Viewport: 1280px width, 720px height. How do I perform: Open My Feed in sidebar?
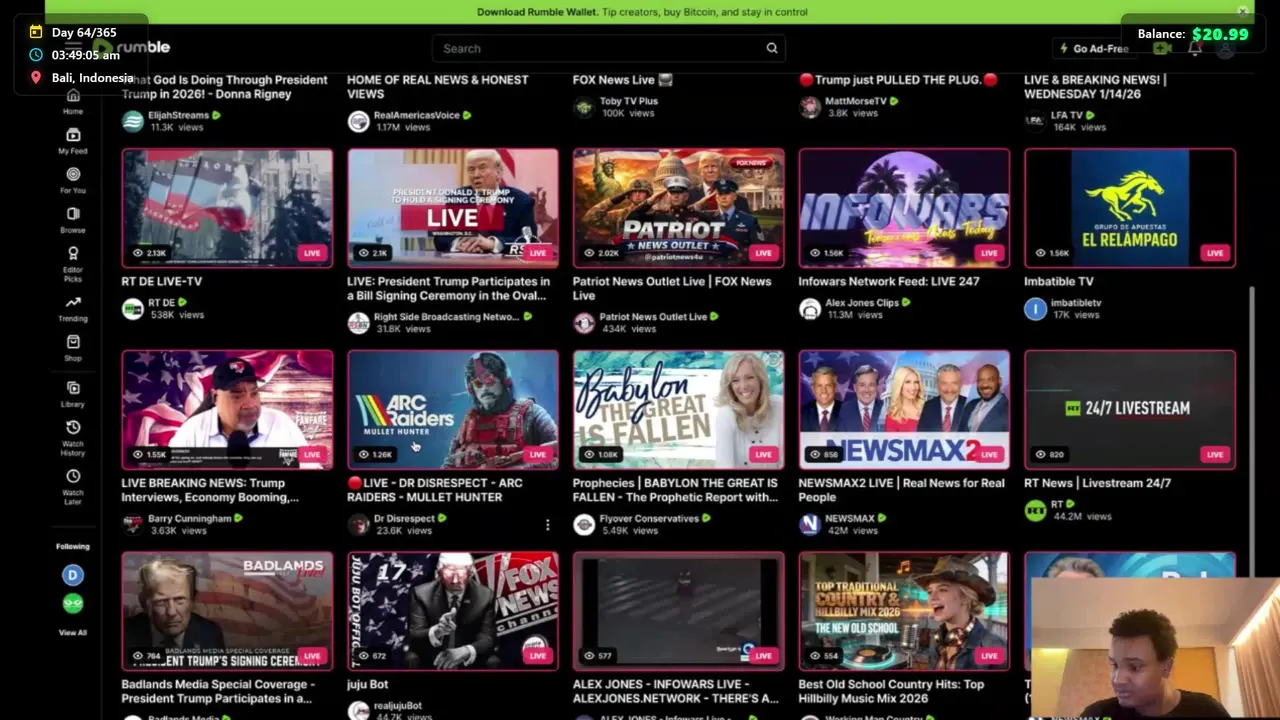73,141
